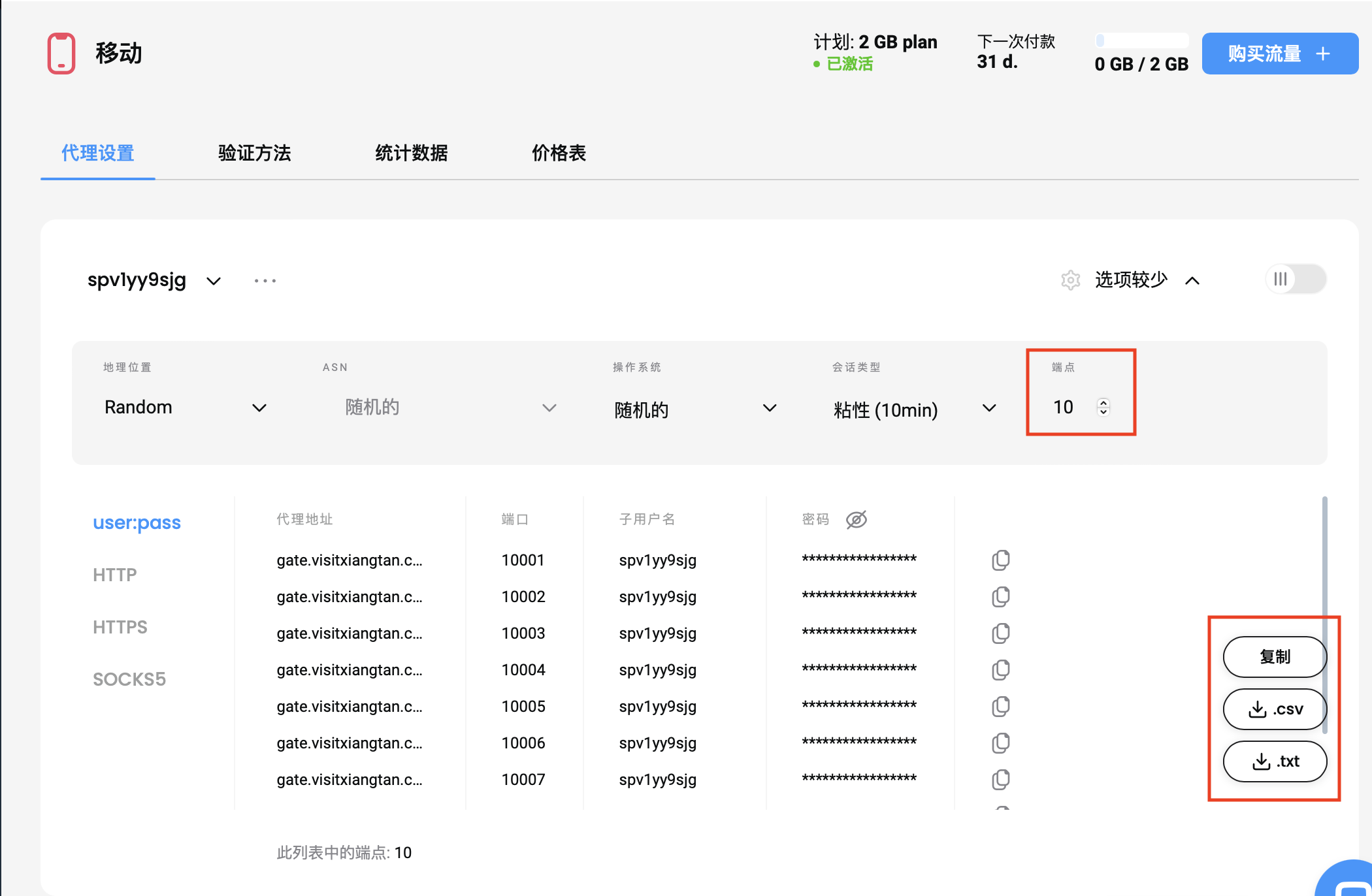Copy the row with port 10002
The width and height of the screenshot is (1372, 896).
click(x=1001, y=597)
